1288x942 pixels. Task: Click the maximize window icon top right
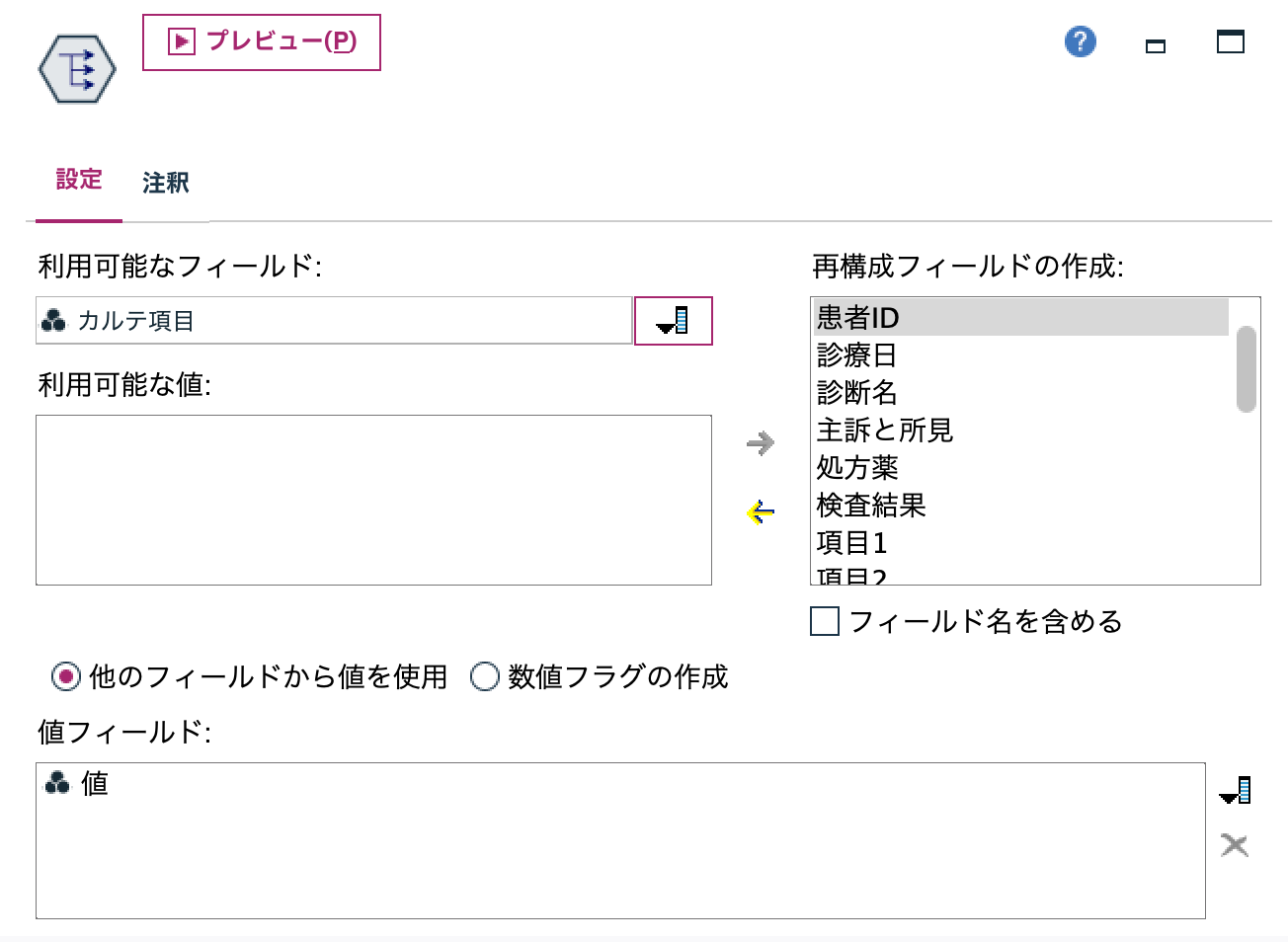(1229, 42)
